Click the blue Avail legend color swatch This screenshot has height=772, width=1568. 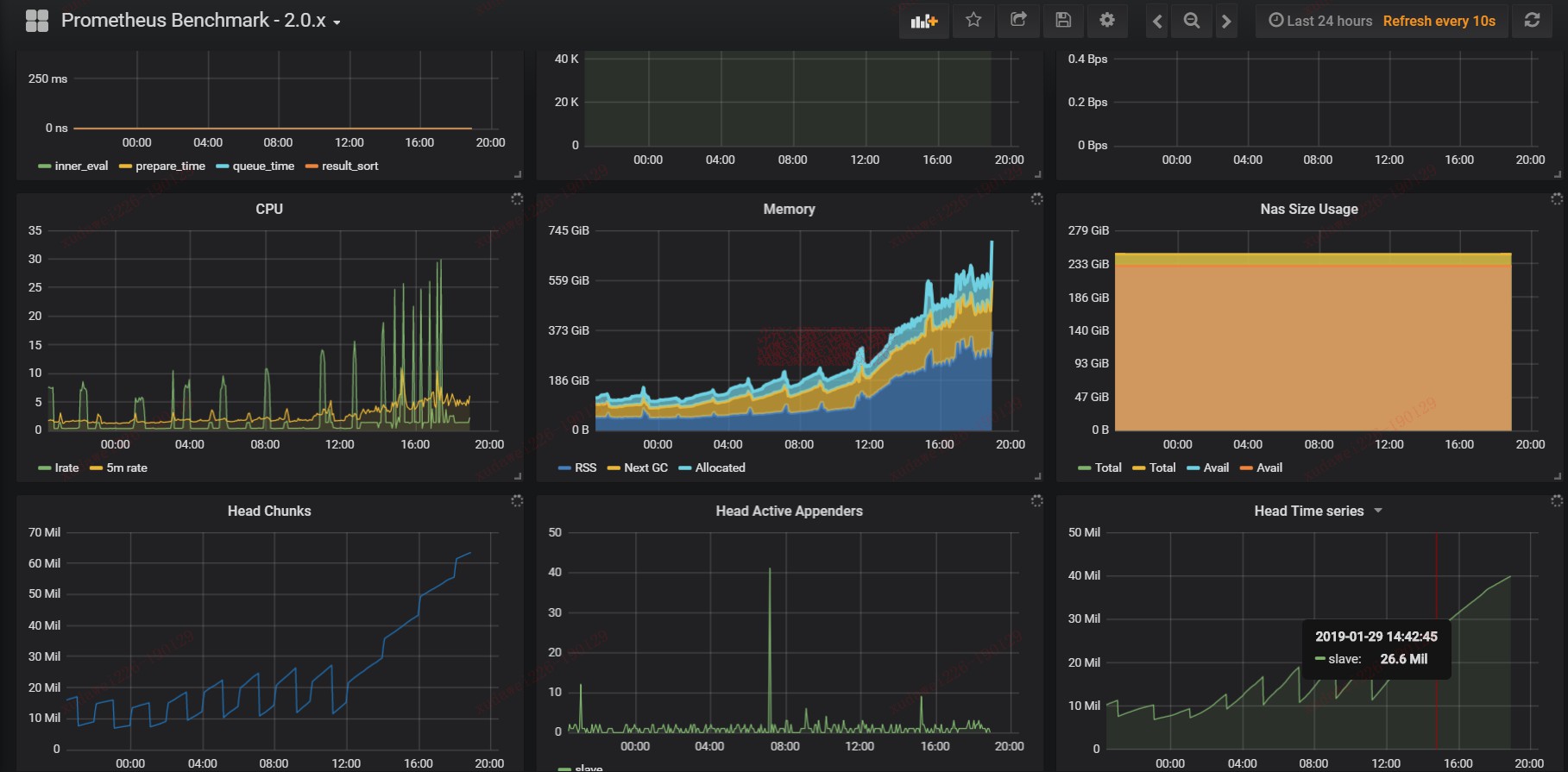tap(1193, 468)
